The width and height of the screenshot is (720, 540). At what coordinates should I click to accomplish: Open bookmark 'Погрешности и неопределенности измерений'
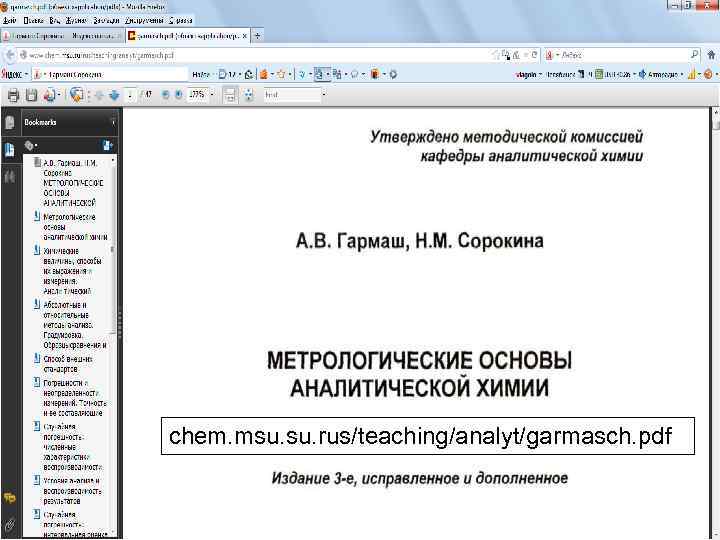pyautogui.click(x=74, y=398)
